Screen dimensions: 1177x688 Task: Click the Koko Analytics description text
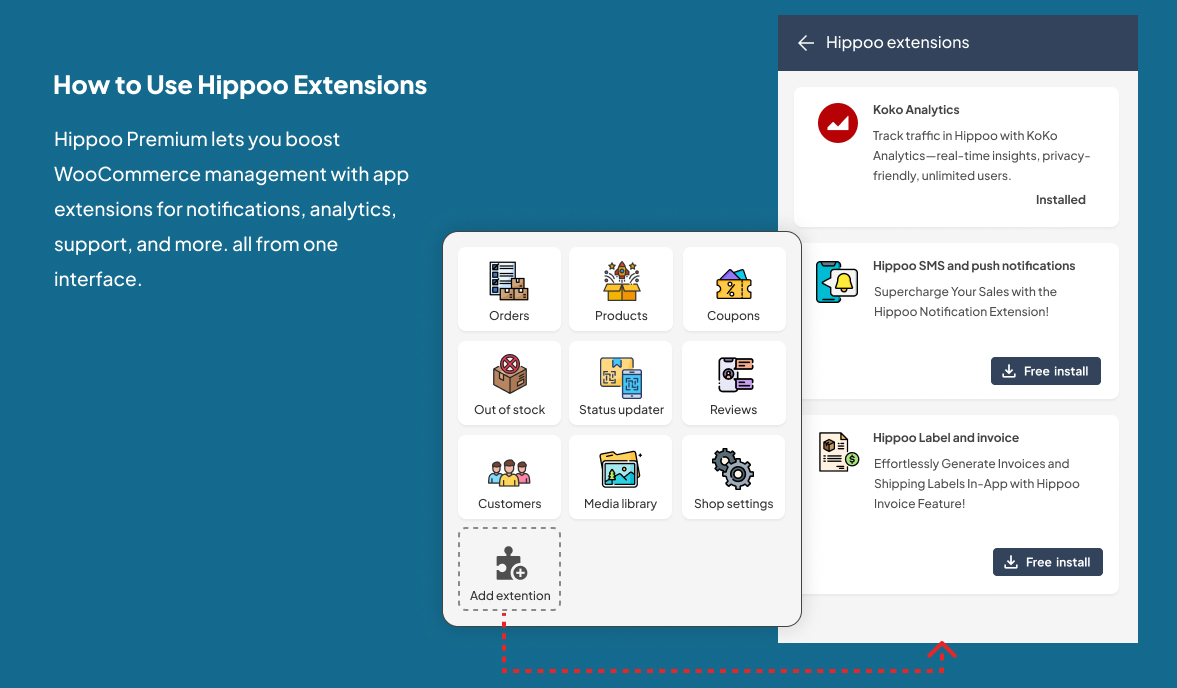coord(981,155)
